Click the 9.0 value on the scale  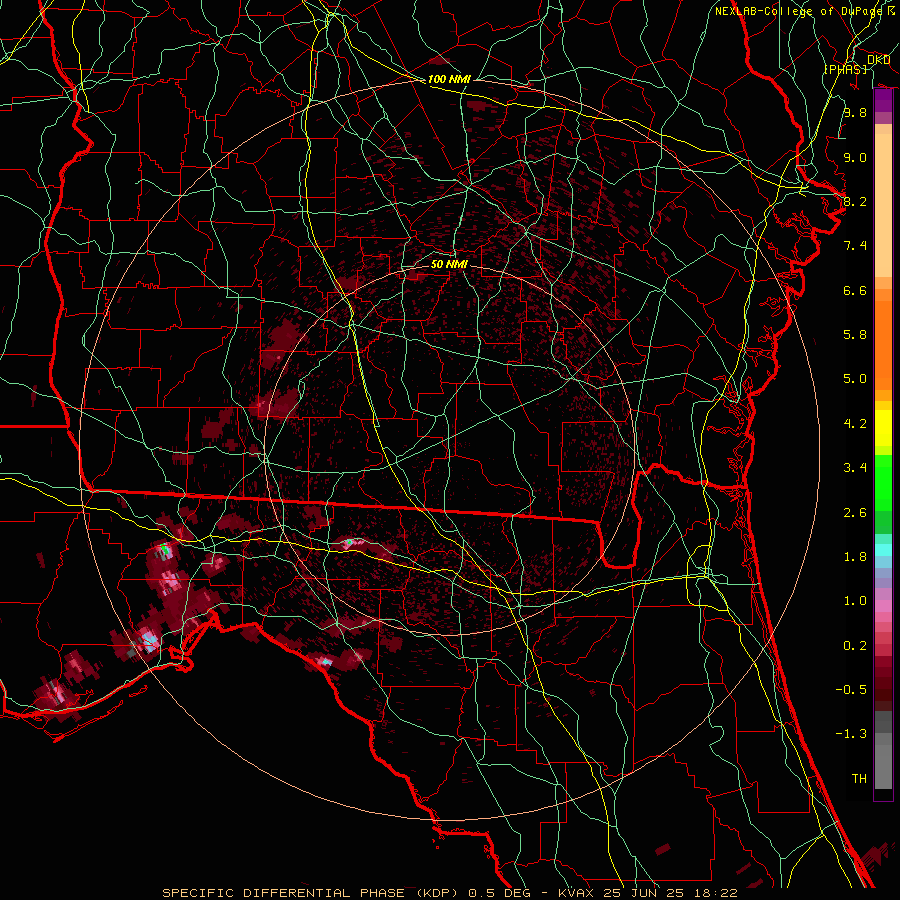tap(855, 157)
